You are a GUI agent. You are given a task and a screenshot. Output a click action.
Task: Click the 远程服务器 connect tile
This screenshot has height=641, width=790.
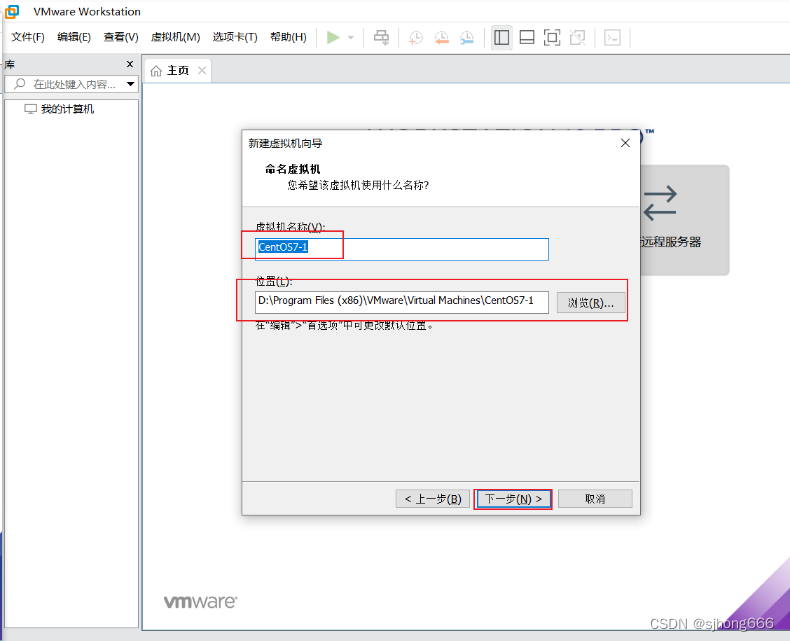[684, 220]
